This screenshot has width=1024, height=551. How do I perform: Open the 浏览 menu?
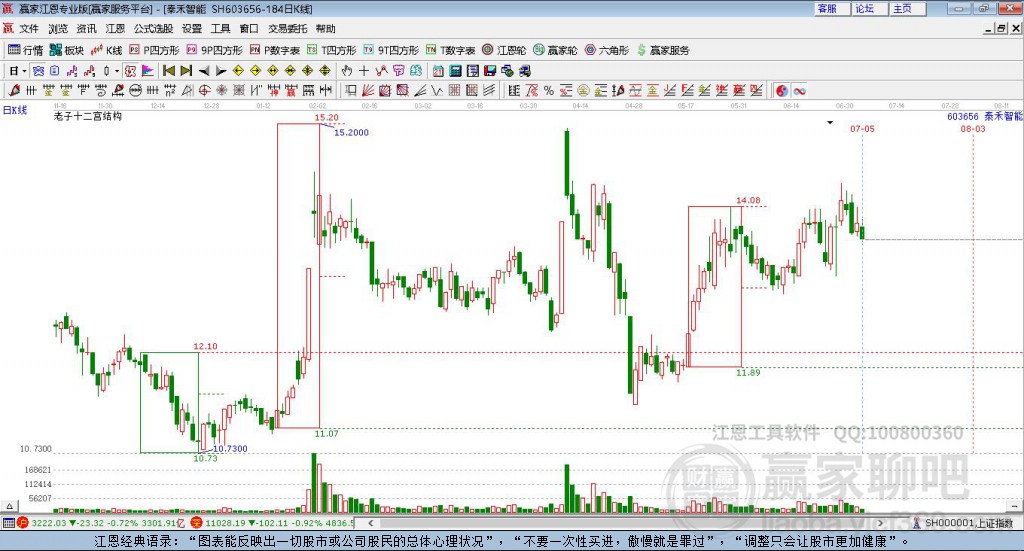tap(57, 29)
